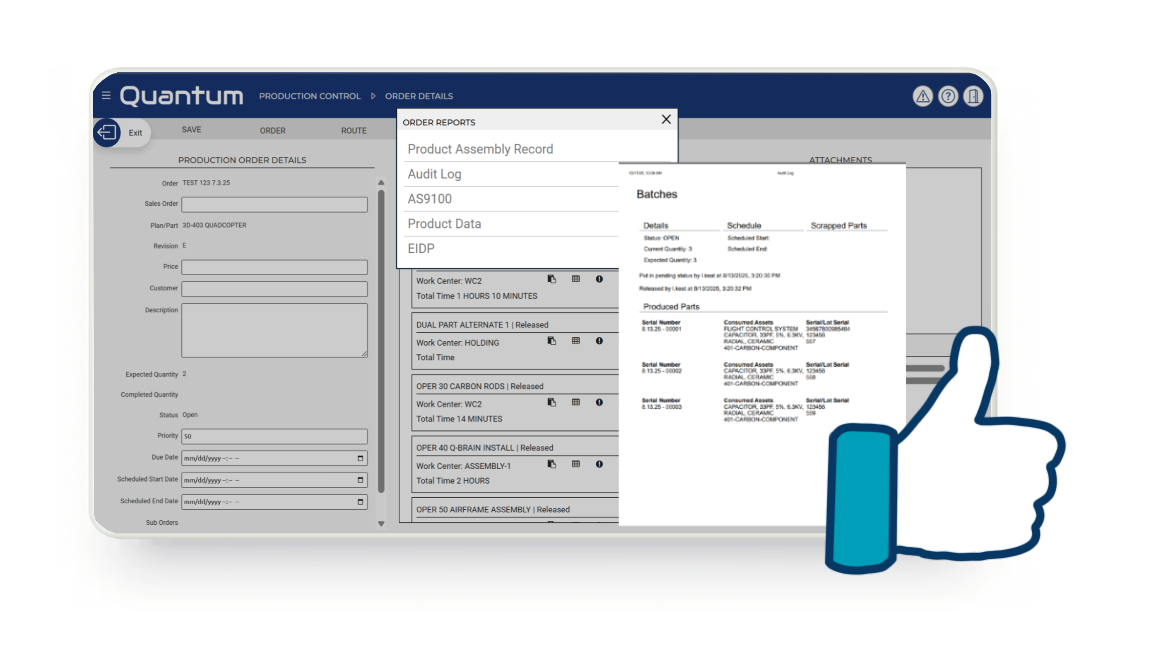1154x664 pixels.
Task: Open the Scheduled End Date calendar picker
Action: 360,501
